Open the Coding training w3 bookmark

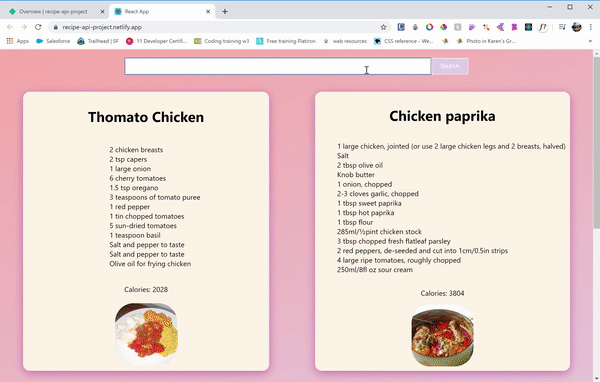[222, 41]
